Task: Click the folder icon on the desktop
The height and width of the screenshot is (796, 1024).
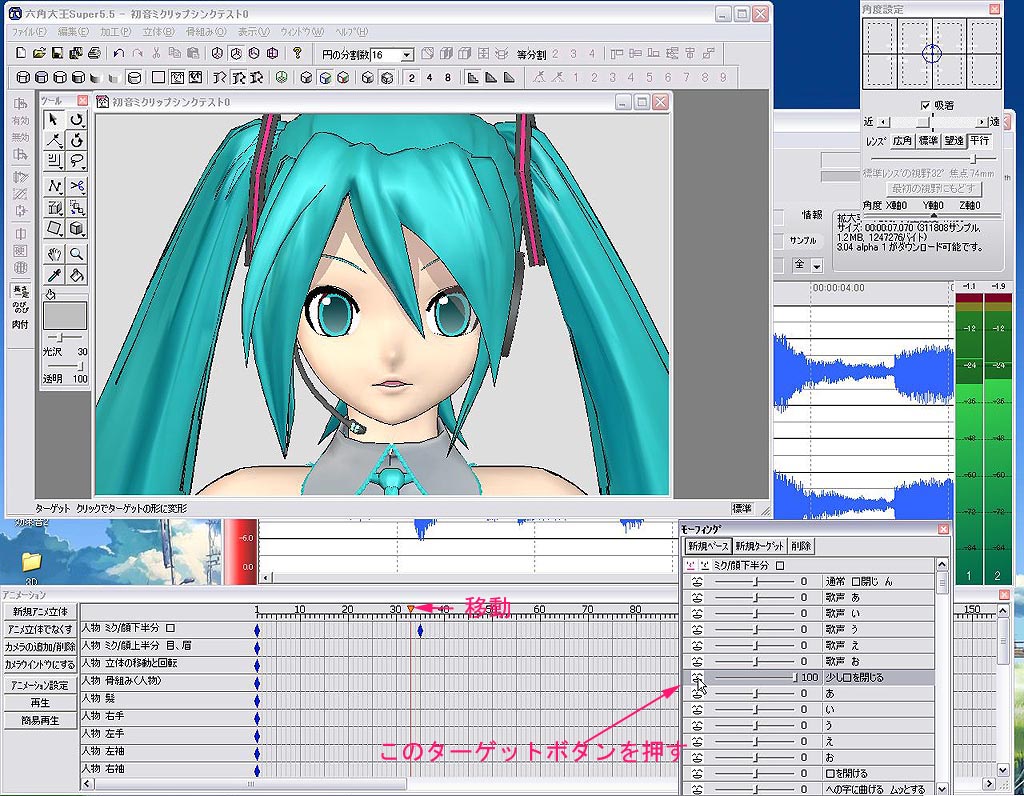Action: pyautogui.click(x=31, y=561)
